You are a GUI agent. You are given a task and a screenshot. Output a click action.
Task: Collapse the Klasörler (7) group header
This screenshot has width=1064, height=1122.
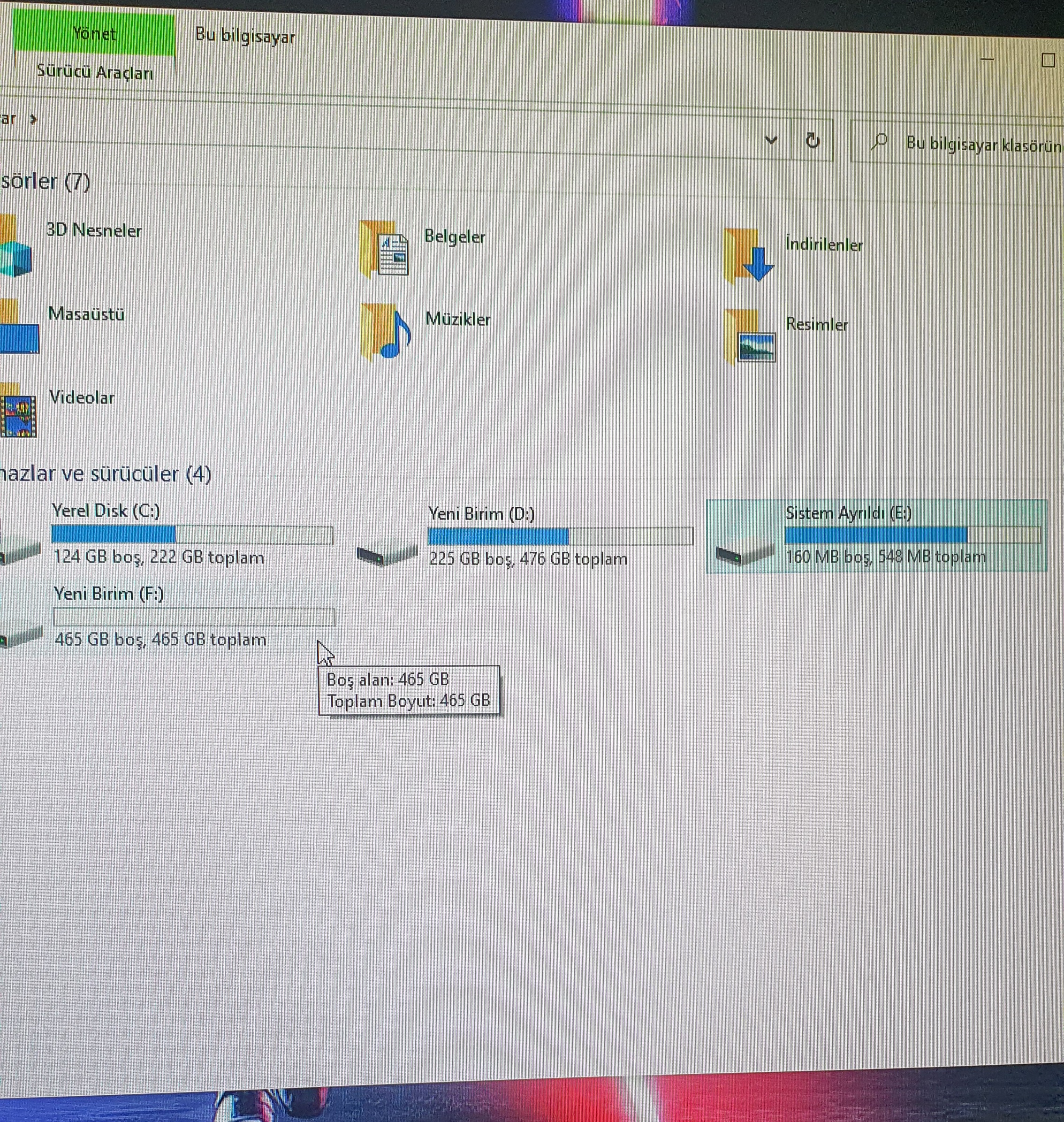pyautogui.click(x=46, y=182)
